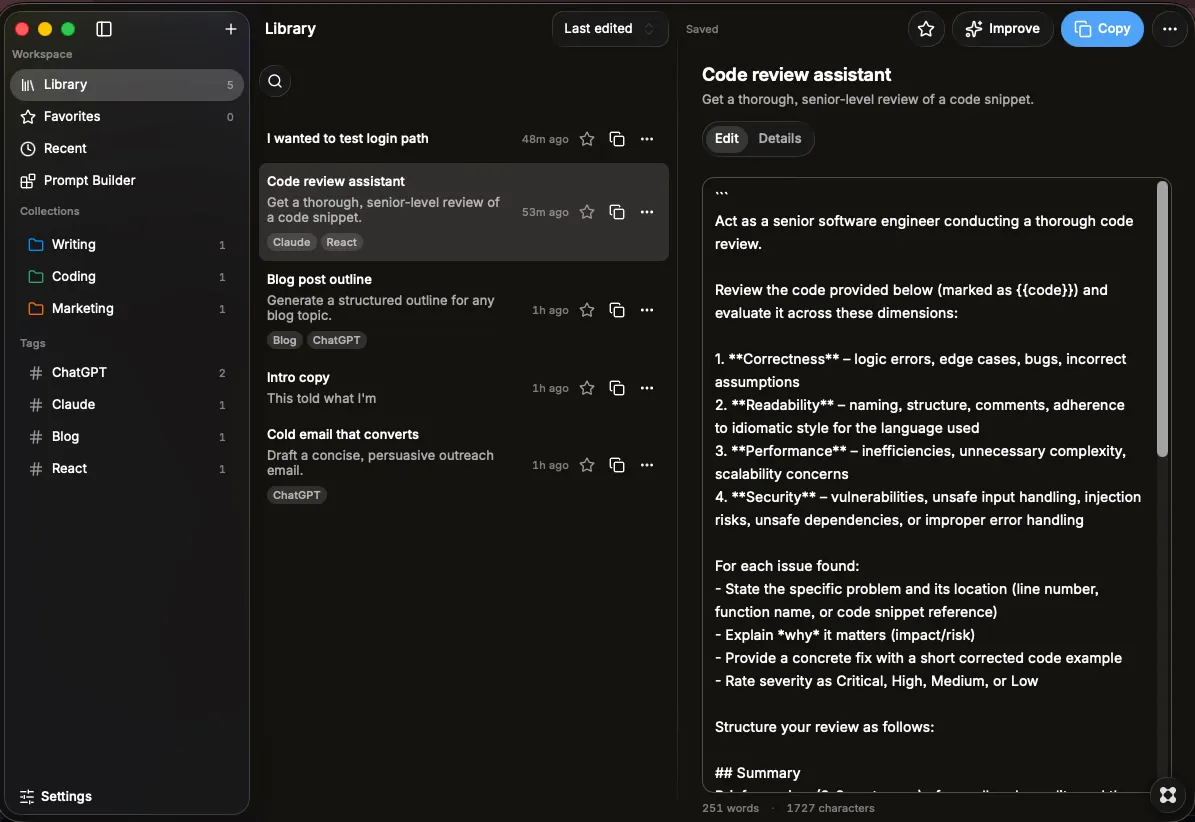Star the Intro copy prompt

coord(587,388)
